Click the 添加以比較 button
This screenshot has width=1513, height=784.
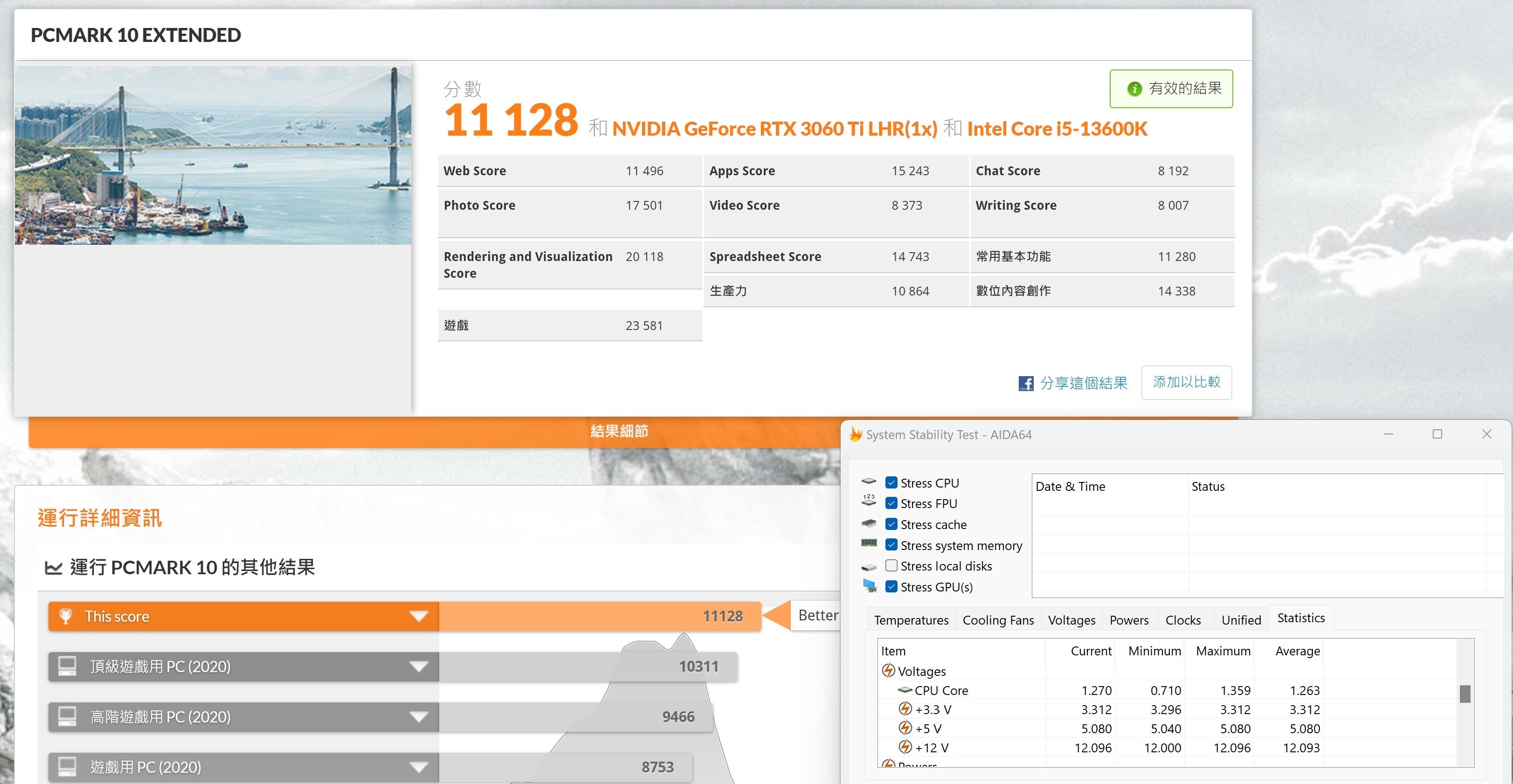tap(1186, 382)
